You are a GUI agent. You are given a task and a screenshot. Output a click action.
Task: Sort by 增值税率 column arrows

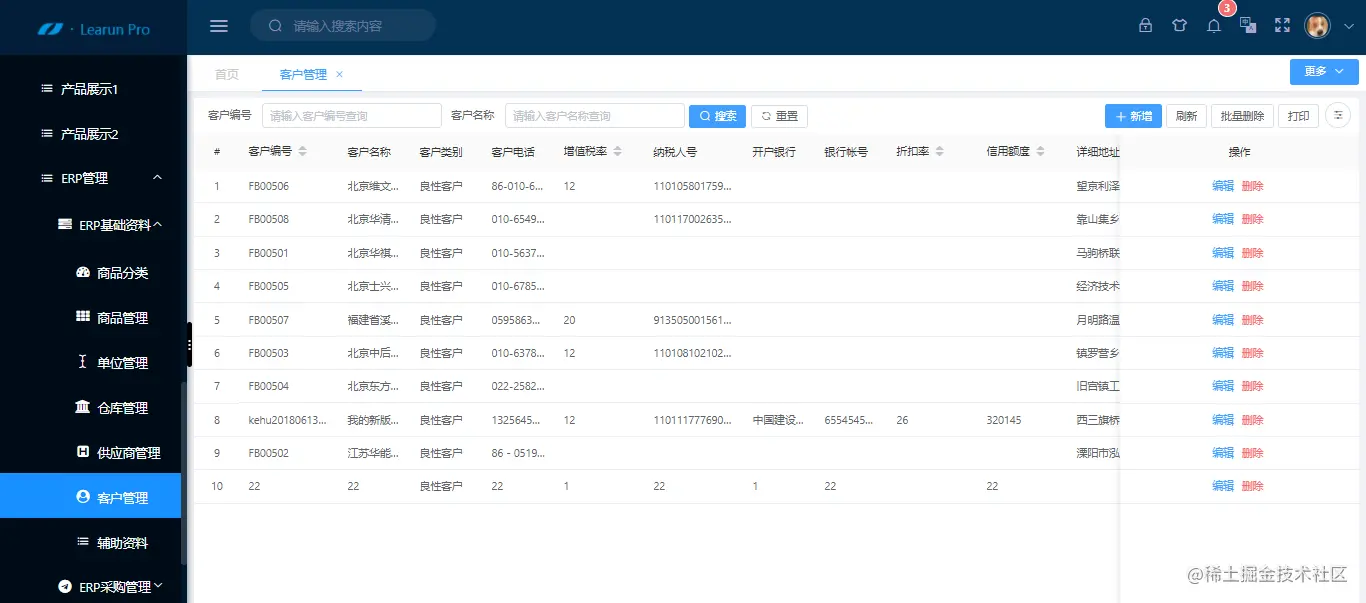[618, 152]
